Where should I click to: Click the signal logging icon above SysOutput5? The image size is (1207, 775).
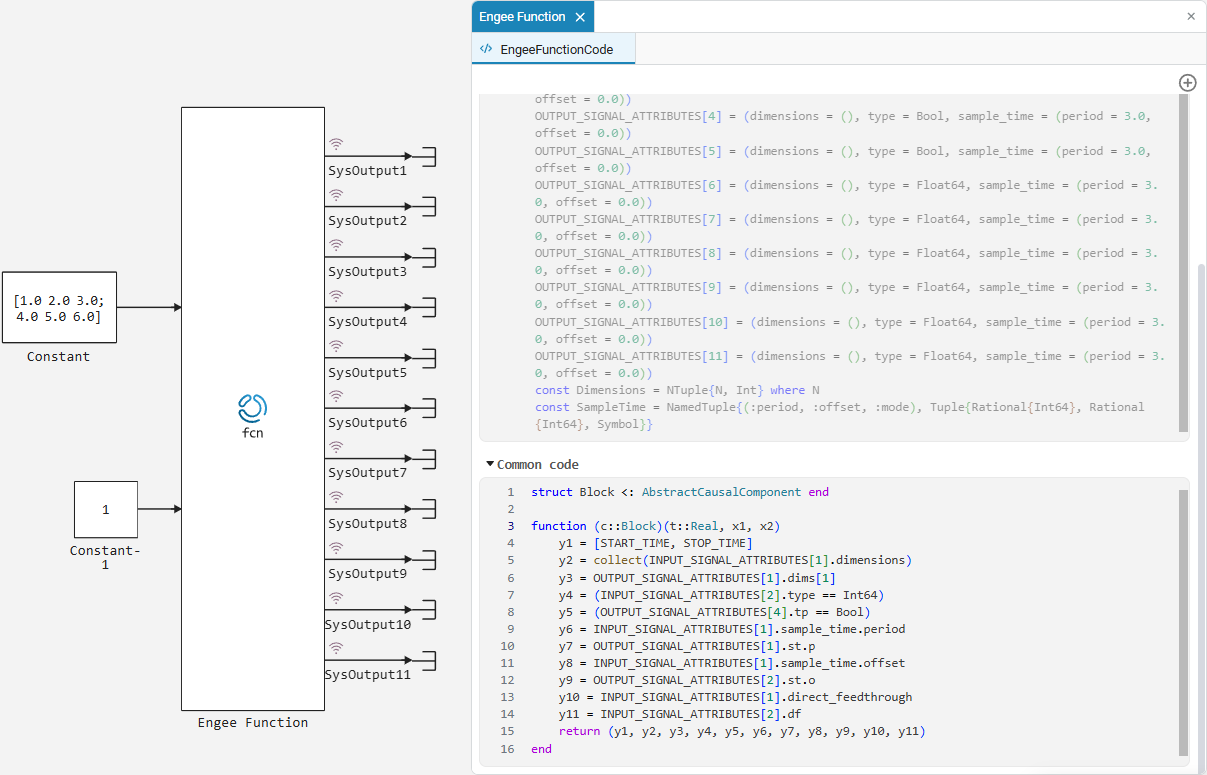pyautogui.click(x=336, y=346)
